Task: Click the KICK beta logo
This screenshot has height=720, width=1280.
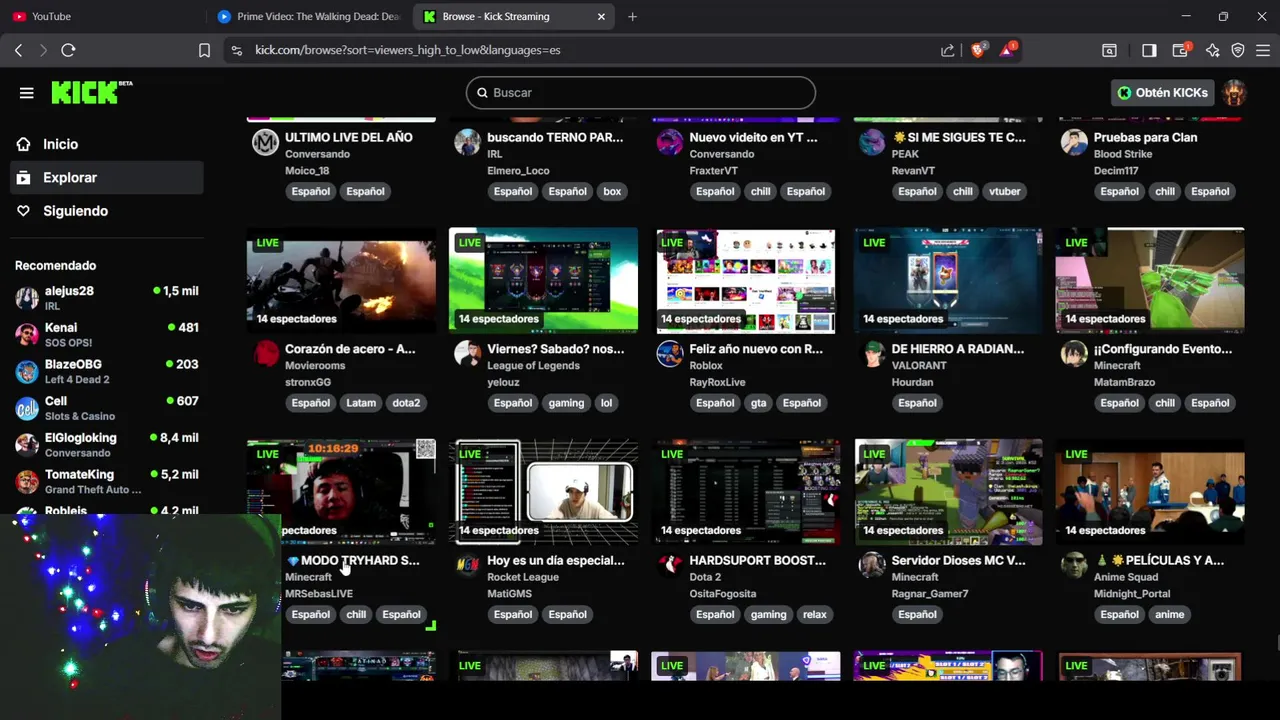Action: (91, 92)
